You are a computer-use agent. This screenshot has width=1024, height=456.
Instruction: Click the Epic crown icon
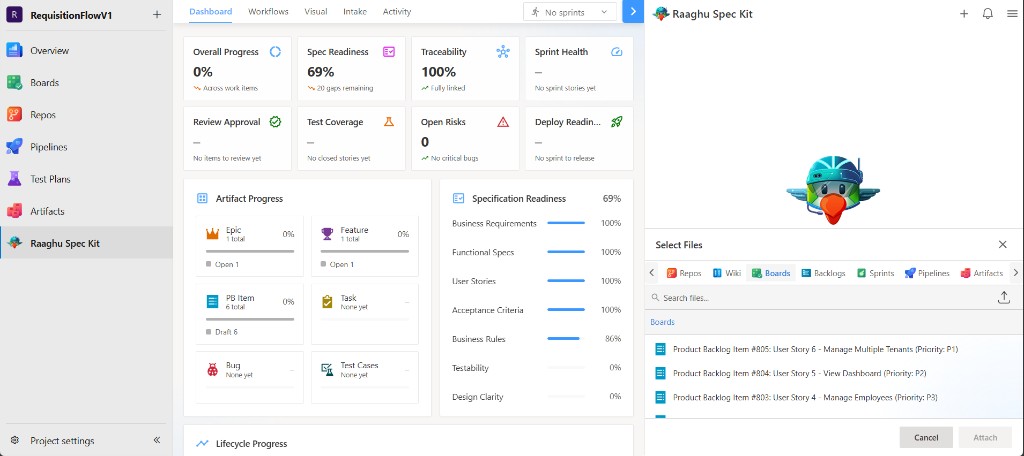tap(212, 233)
